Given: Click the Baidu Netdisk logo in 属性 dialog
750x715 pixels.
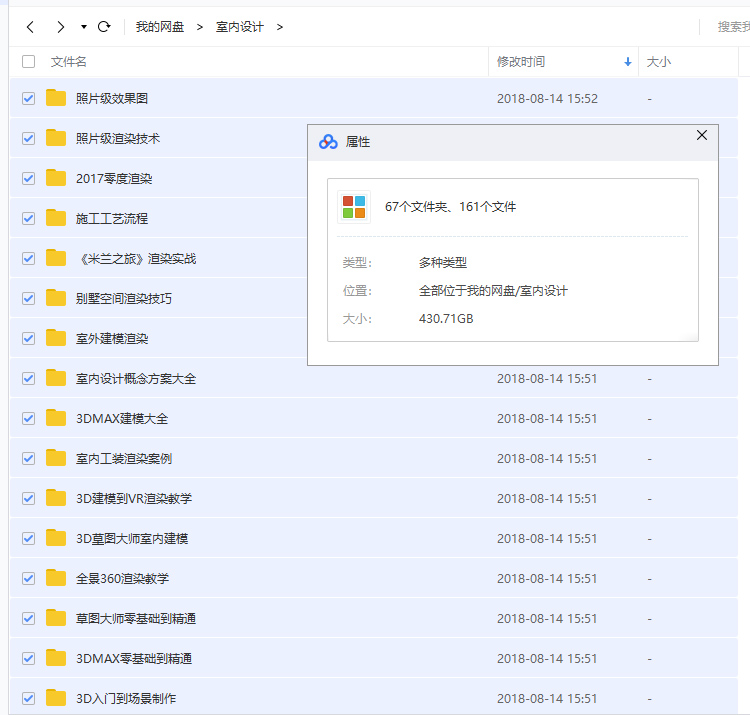Looking at the screenshot, I should pyautogui.click(x=328, y=142).
